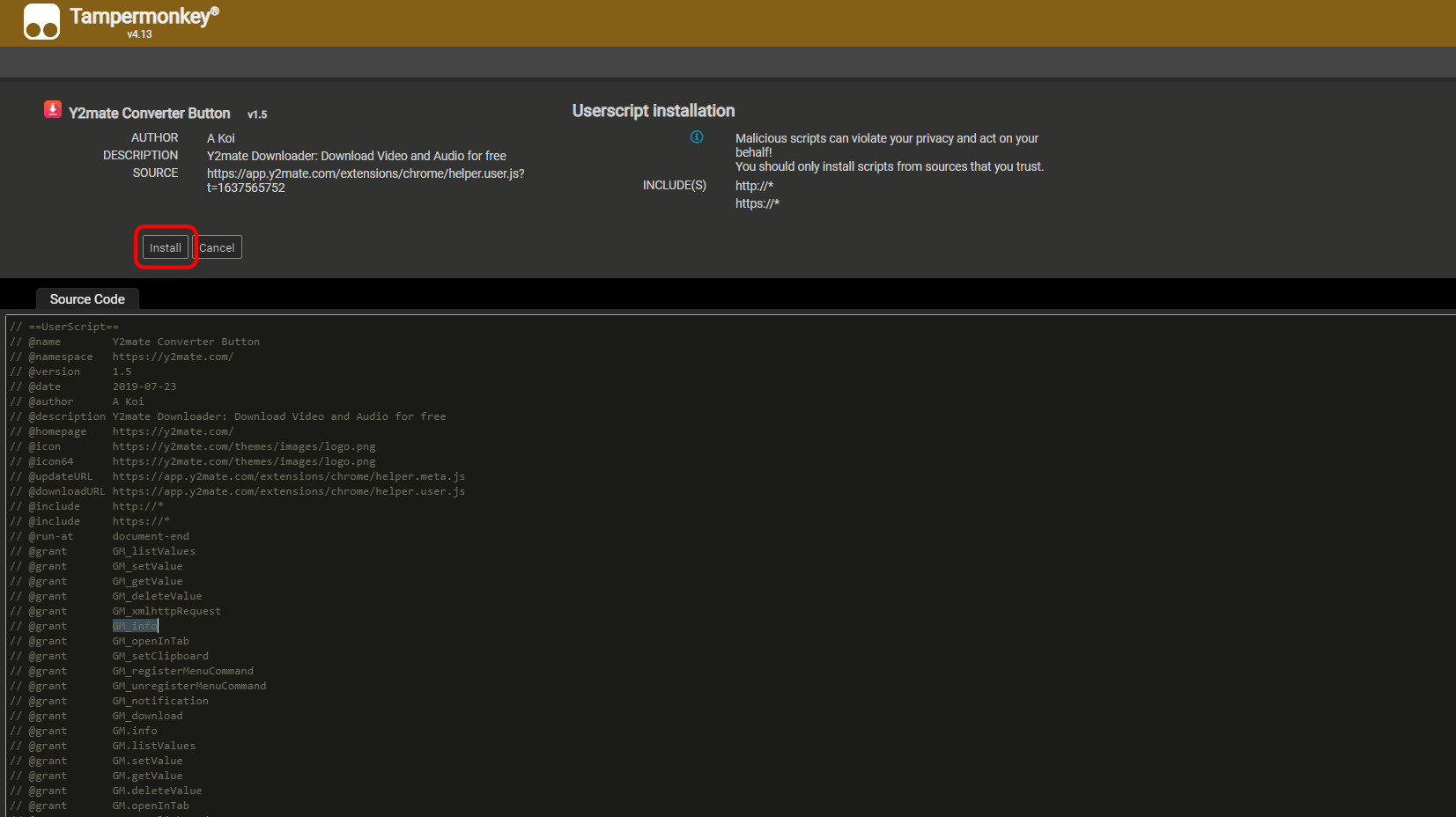Image resolution: width=1456 pixels, height=817 pixels.
Task: Click the highlighted GM_info grant
Action: click(135, 626)
